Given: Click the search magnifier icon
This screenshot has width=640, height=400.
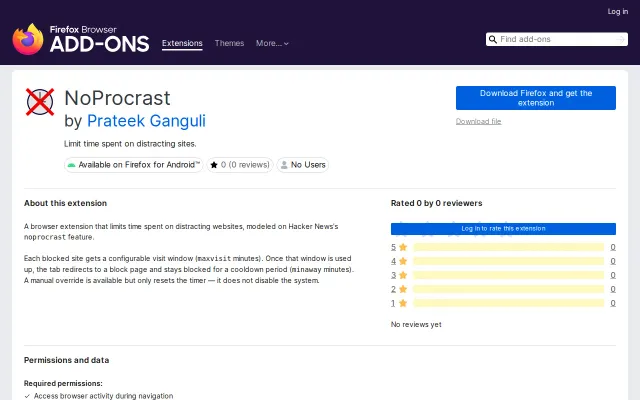Looking at the screenshot, I should tap(493, 39).
